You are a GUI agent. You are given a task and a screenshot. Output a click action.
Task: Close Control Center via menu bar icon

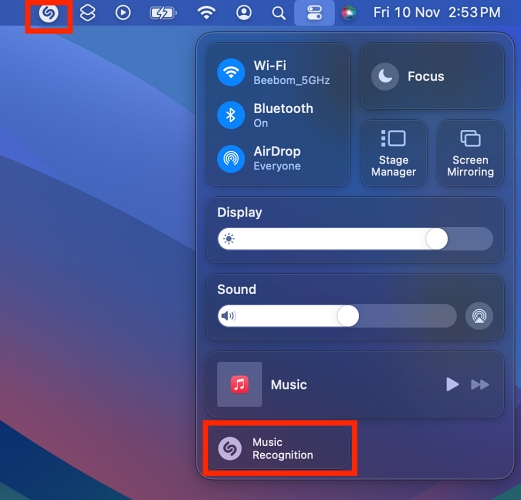314,13
